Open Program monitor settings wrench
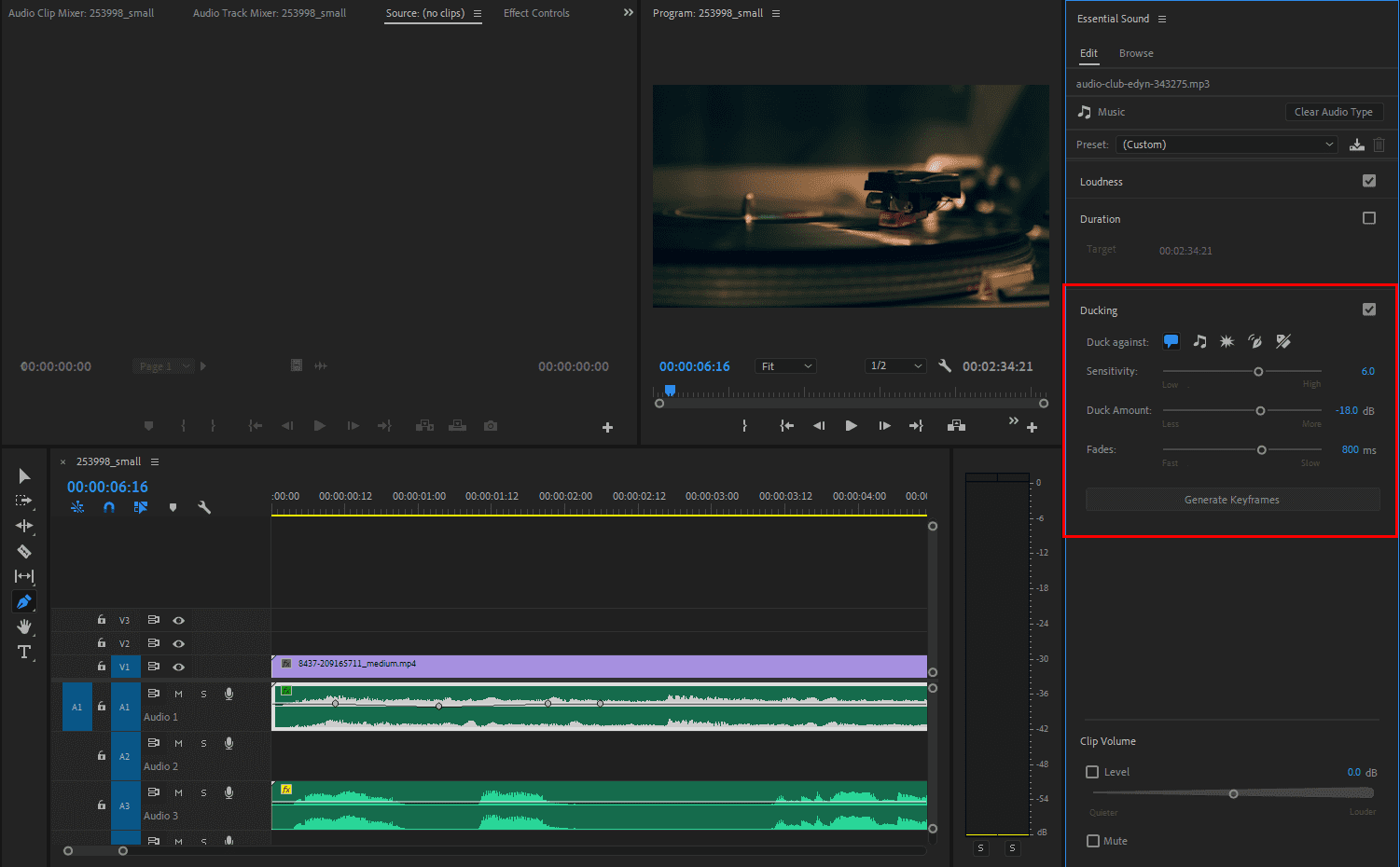 click(x=945, y=365)
